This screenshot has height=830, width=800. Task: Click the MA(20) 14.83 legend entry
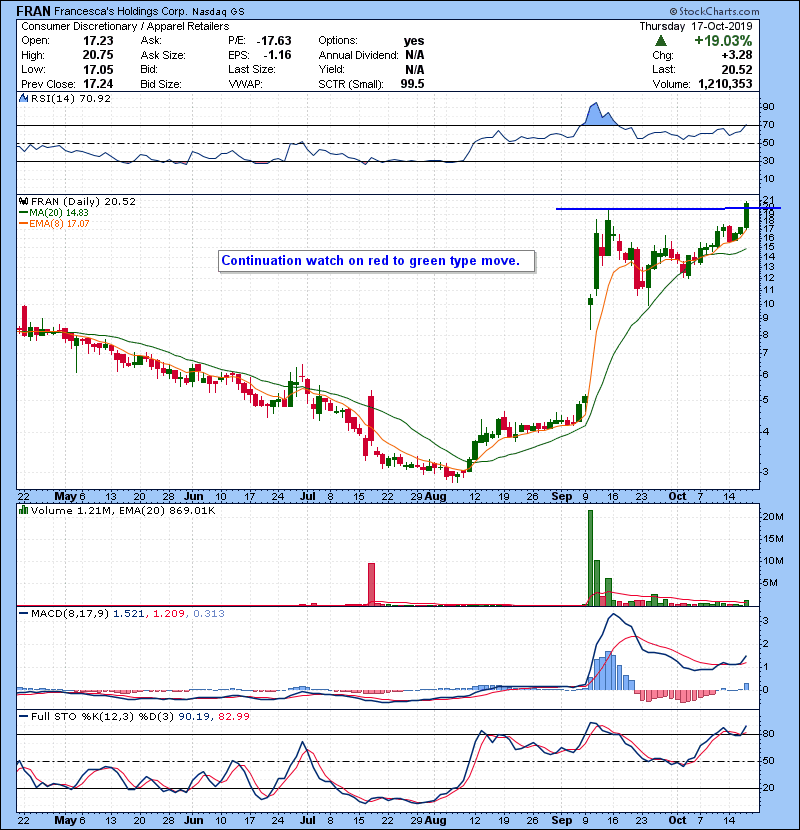(x=54, y=213)
